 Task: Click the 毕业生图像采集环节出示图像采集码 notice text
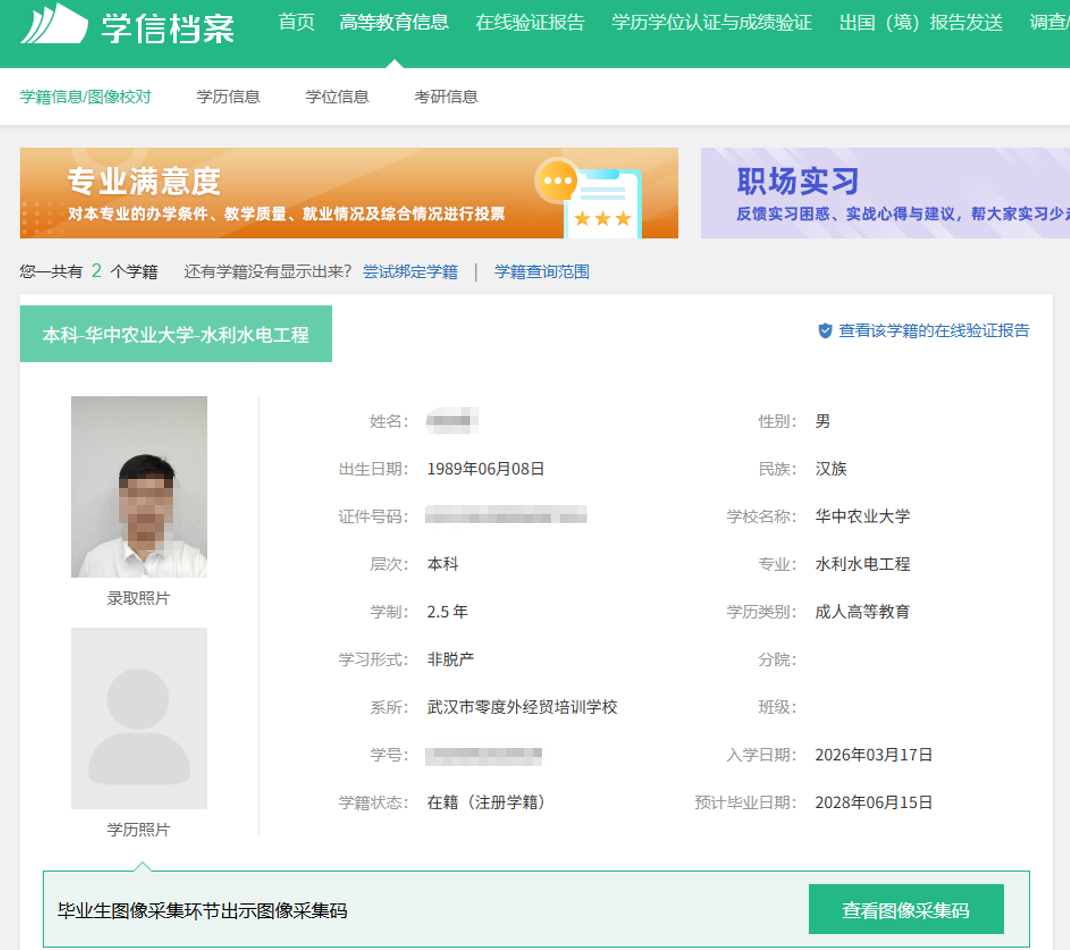(203, 910)
